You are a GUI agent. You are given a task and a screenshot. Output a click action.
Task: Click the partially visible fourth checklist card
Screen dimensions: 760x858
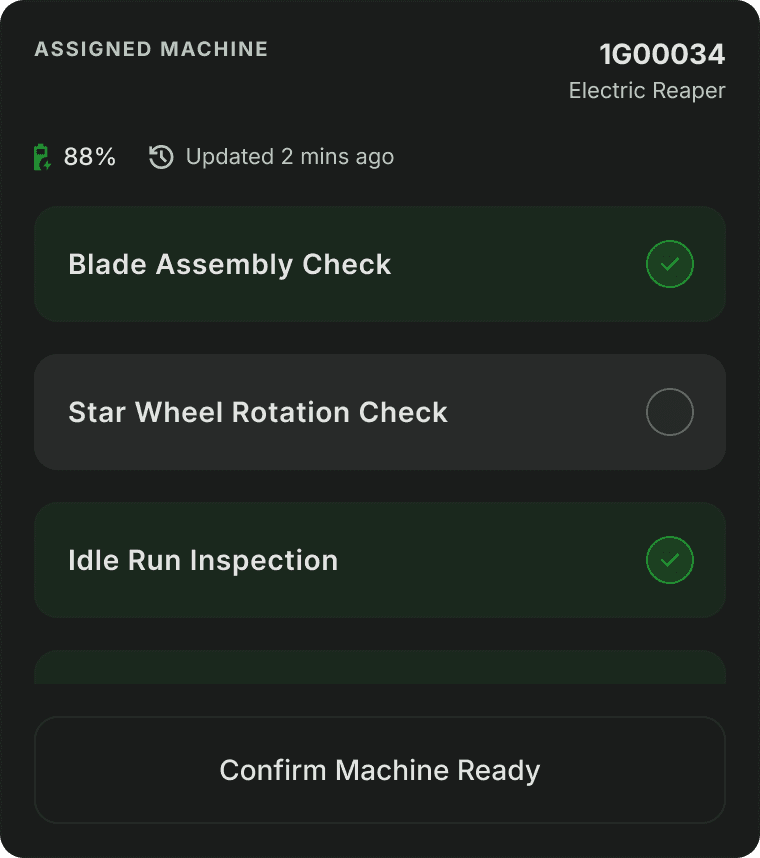[380, 667]
